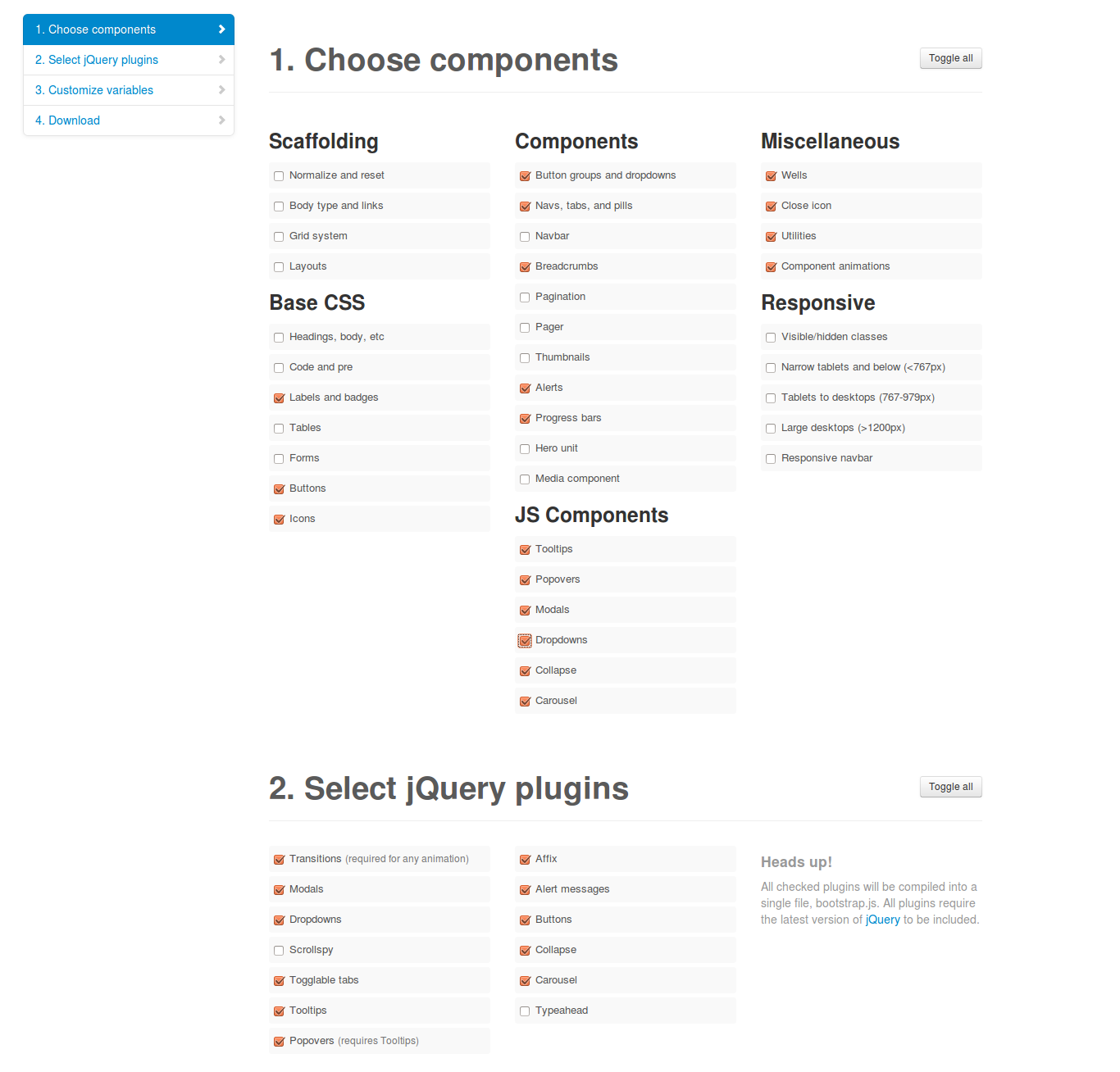The height and width of the screenshot is (1072, 1120).
Task: Disable the Dropdowns JS component checkbox
Action: pos(525,641)
